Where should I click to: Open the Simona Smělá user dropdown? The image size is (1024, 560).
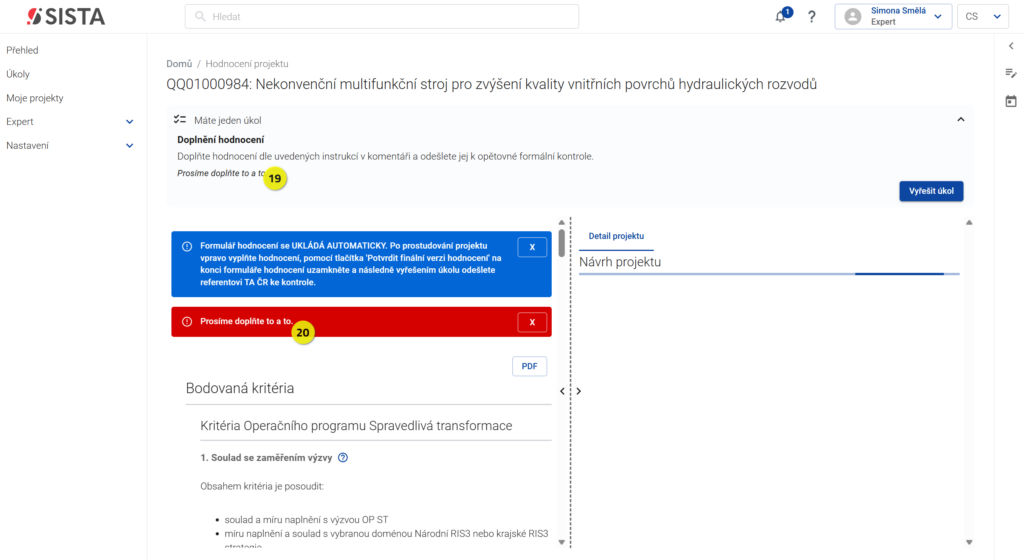point(893,16)
